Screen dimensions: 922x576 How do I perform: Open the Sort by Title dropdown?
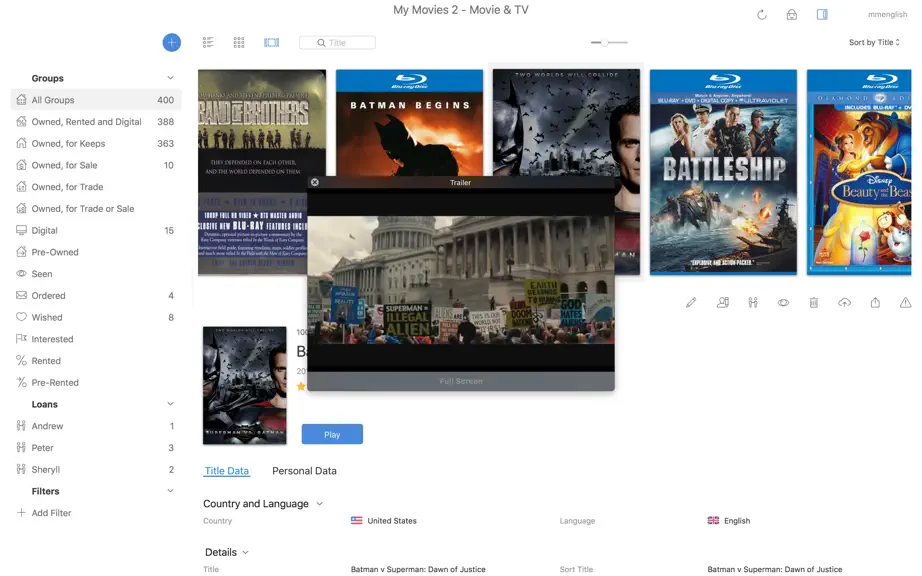874,42
